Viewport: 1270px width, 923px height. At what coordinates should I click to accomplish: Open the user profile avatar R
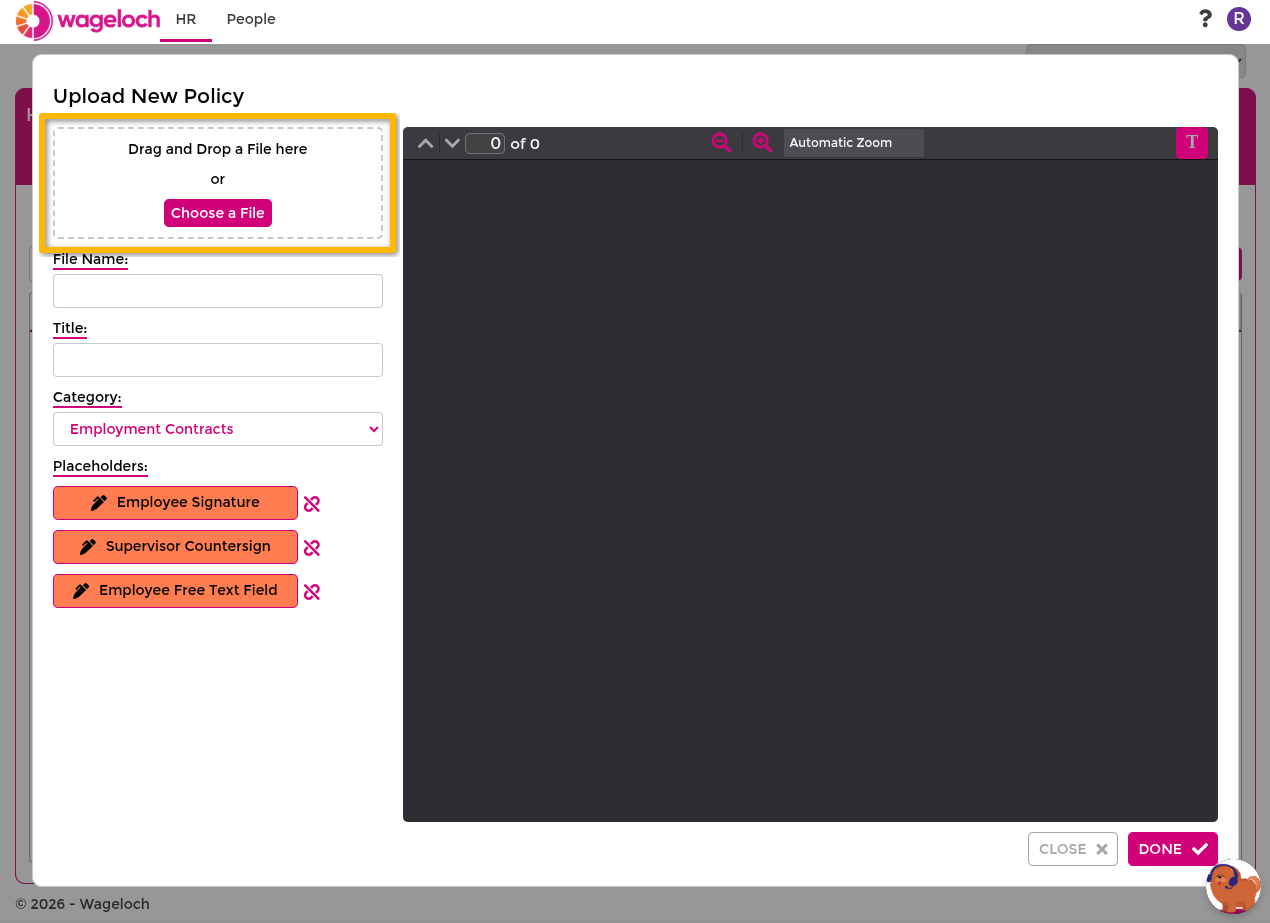[1239, 18]
